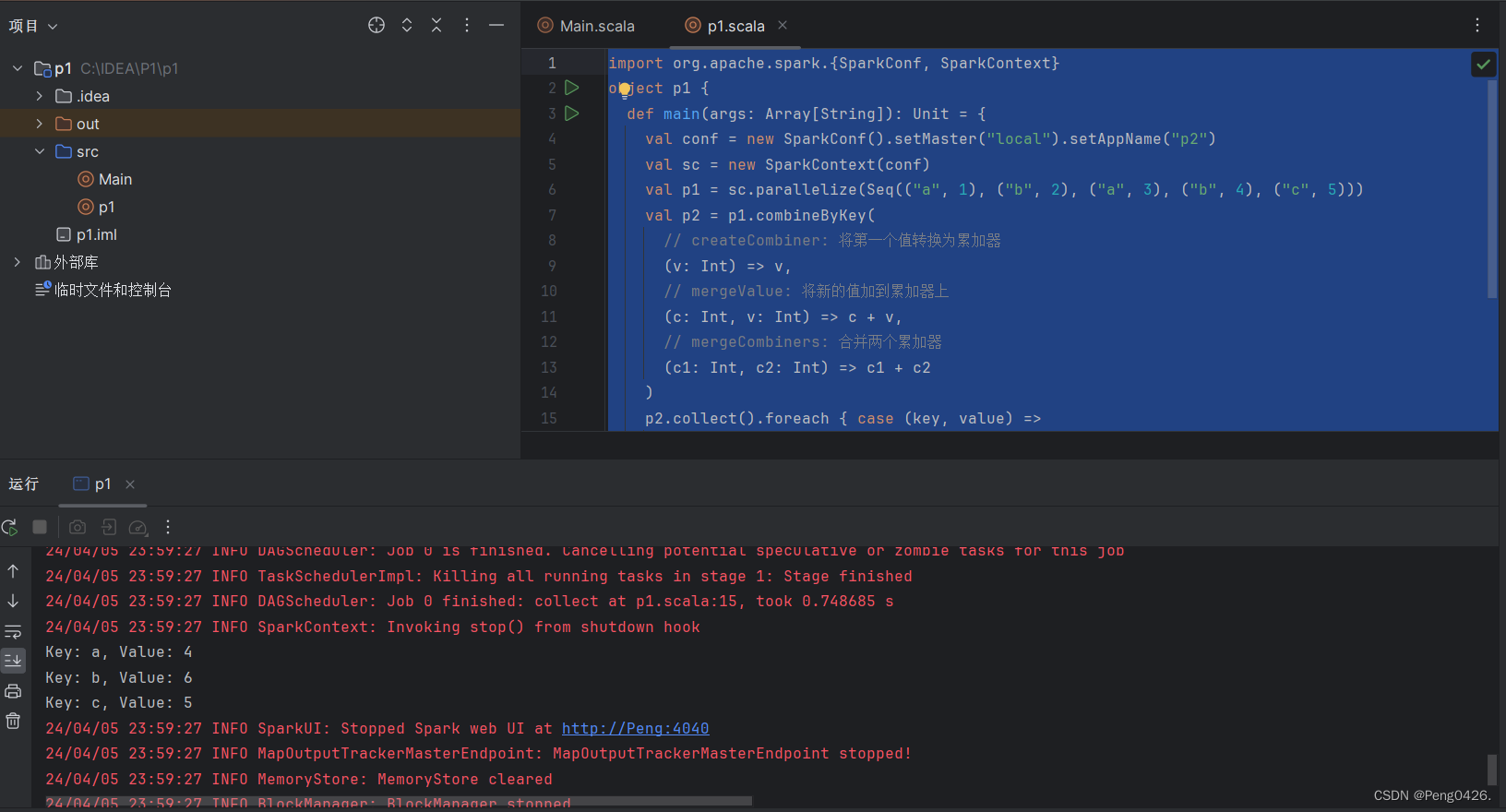The image size is (1506, 812).
Task: Collapse the src folder
Action: click(39, 151)
